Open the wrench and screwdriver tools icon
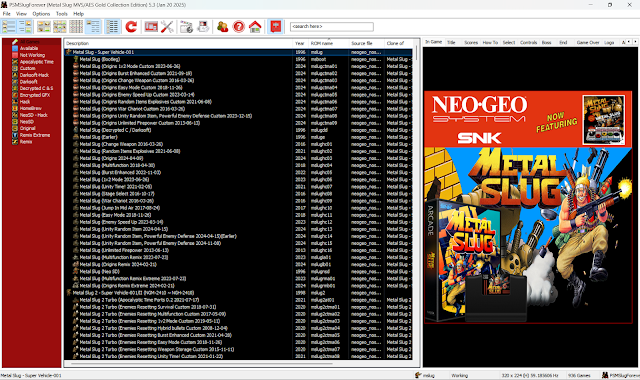640x380 pixels. pos(167,27)
